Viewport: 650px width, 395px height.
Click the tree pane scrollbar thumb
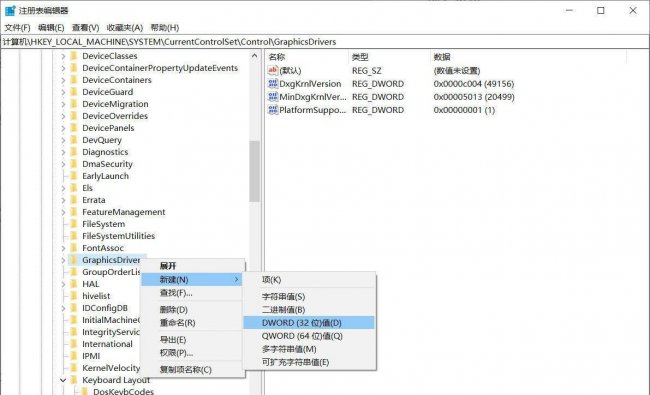coord(255,171)
